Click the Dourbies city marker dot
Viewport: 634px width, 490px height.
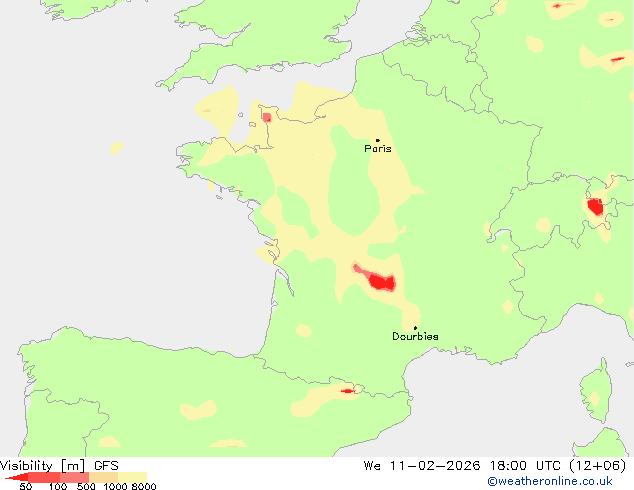pos(415,328)
